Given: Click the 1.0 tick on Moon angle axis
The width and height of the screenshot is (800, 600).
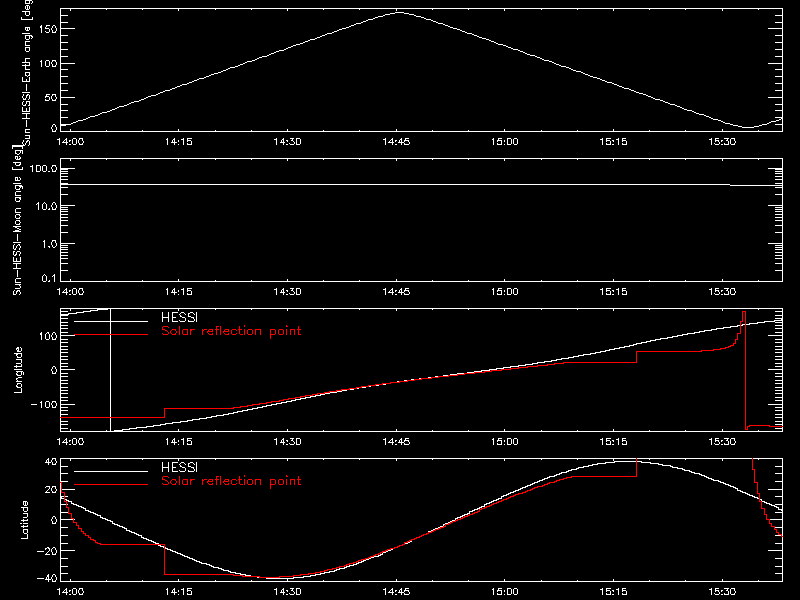Looking at the screenshot, I should coord(49,244).
